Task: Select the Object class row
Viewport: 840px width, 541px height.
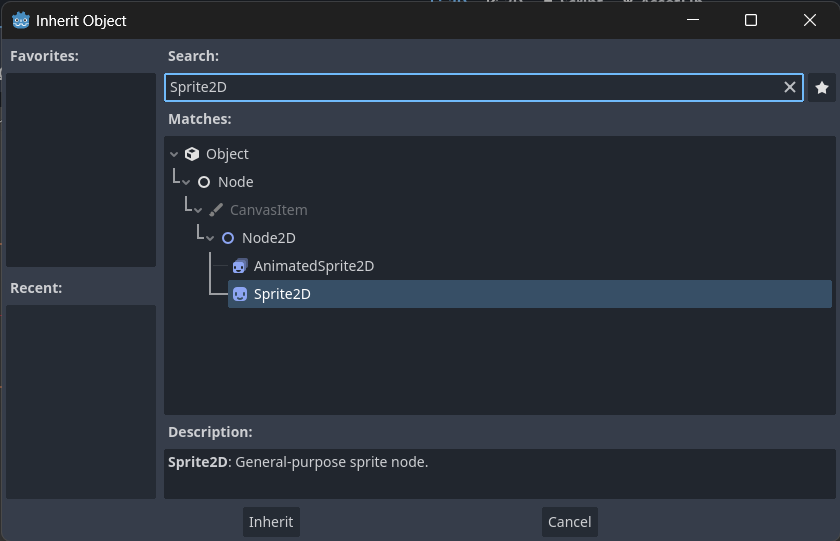Action: [500, 154]
